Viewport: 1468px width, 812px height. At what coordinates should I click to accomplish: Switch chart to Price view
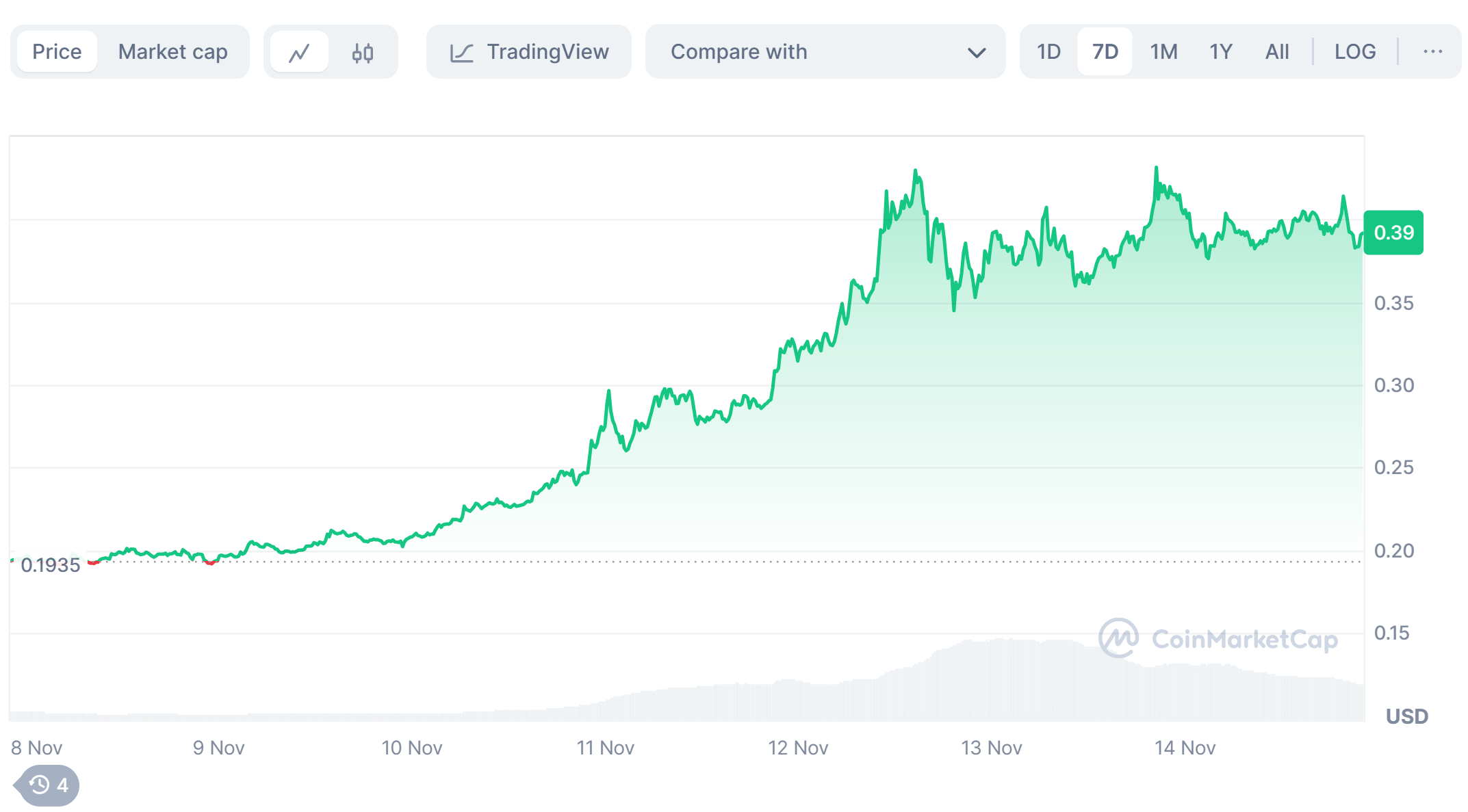pos(57,52)
